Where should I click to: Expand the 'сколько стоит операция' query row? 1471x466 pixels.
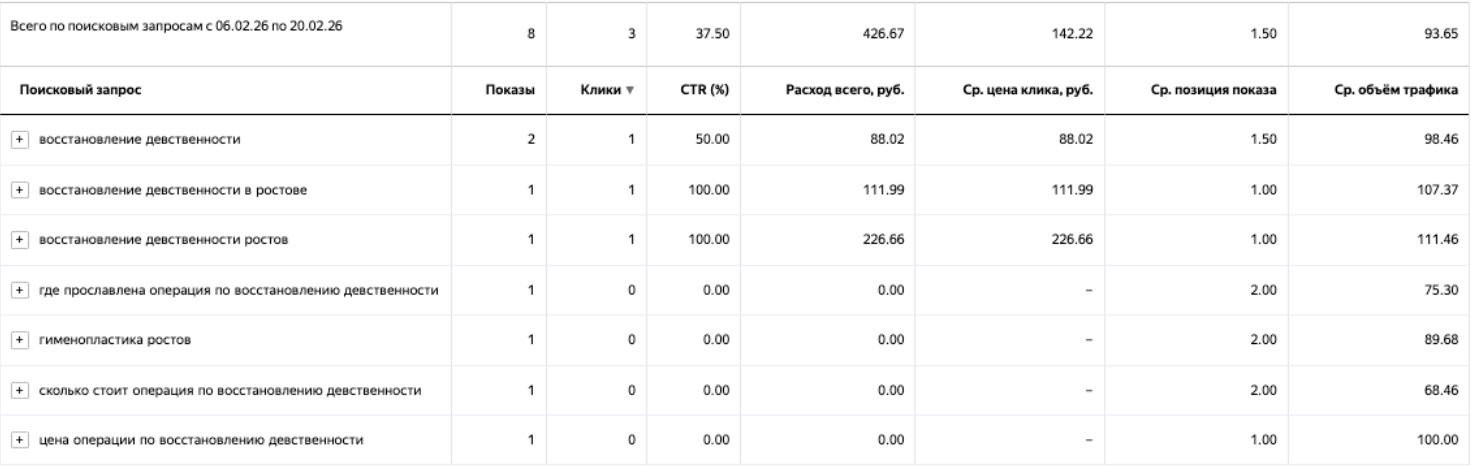click(x=17, y=390)
